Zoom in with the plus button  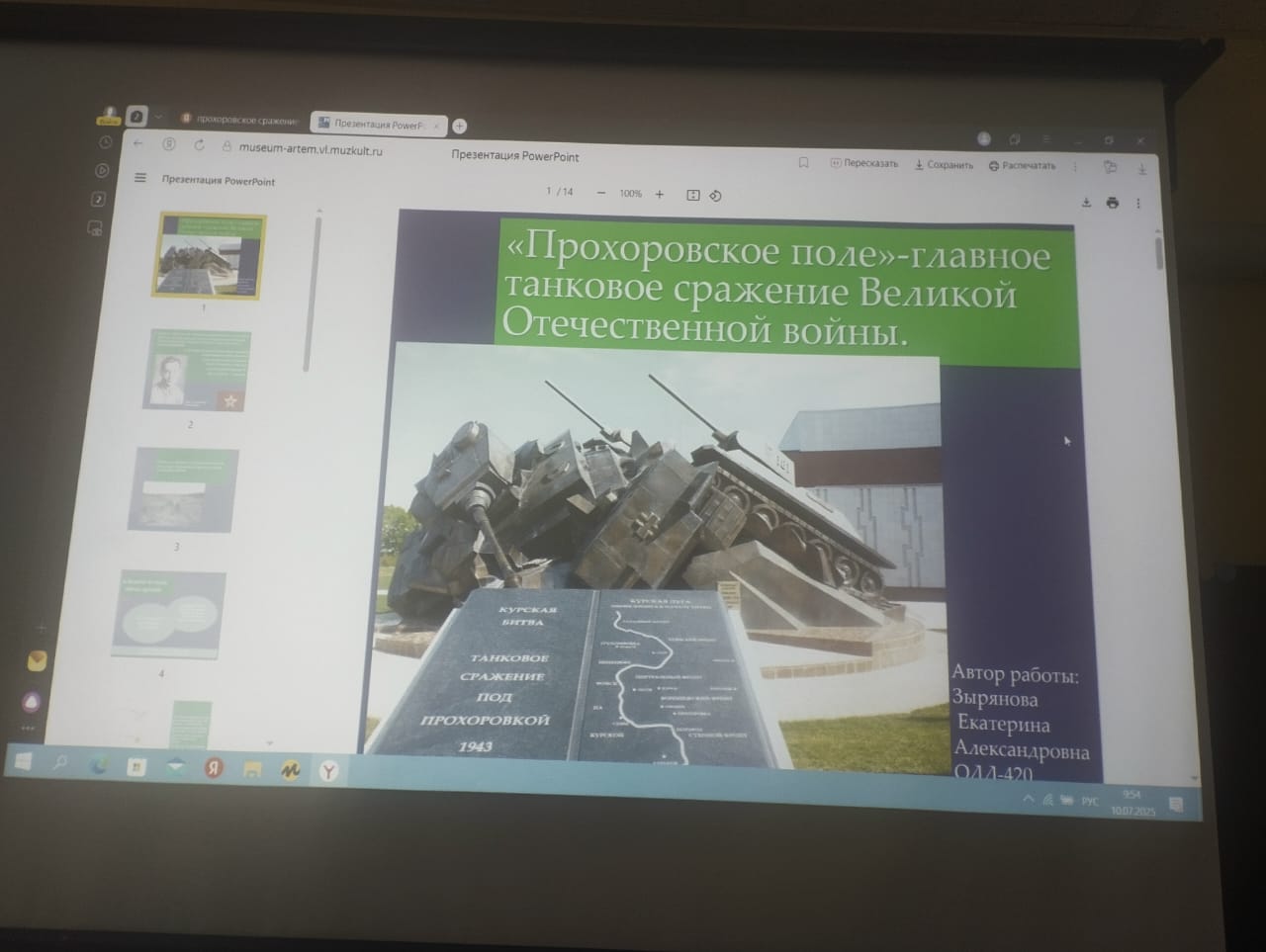click(x=660, y=194)
